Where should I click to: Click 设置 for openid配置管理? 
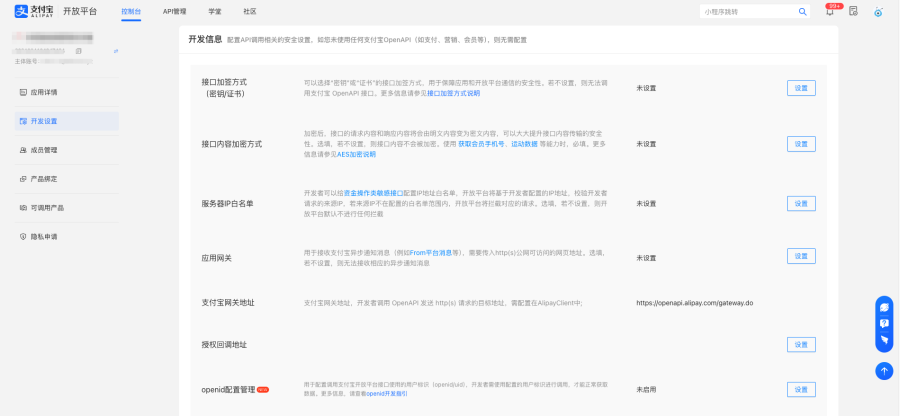(x=801, y=390)
